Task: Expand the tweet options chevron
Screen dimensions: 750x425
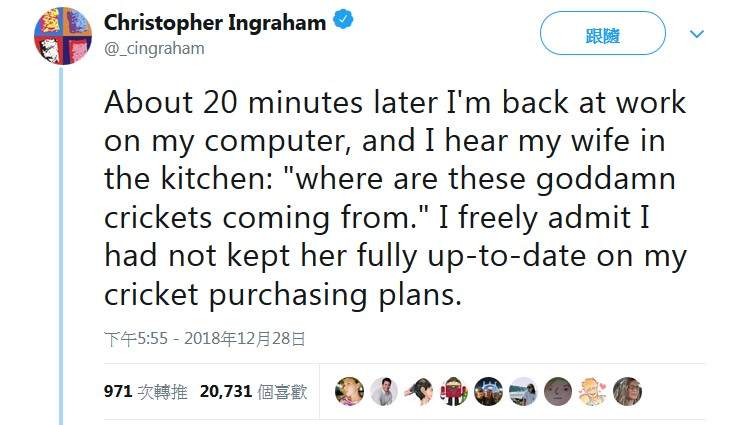Action: pyautogui.click(x=698, y=34)
